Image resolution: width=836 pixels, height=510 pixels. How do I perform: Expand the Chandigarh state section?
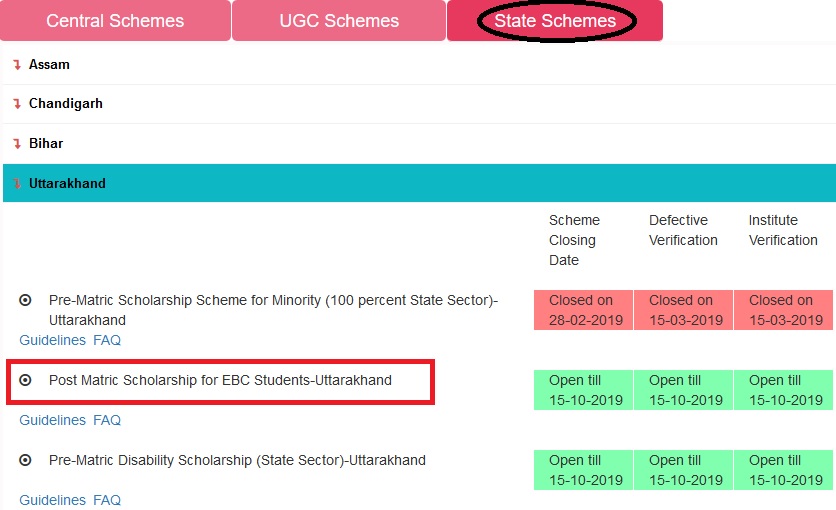pyautogui.click(x=419, y=104)
